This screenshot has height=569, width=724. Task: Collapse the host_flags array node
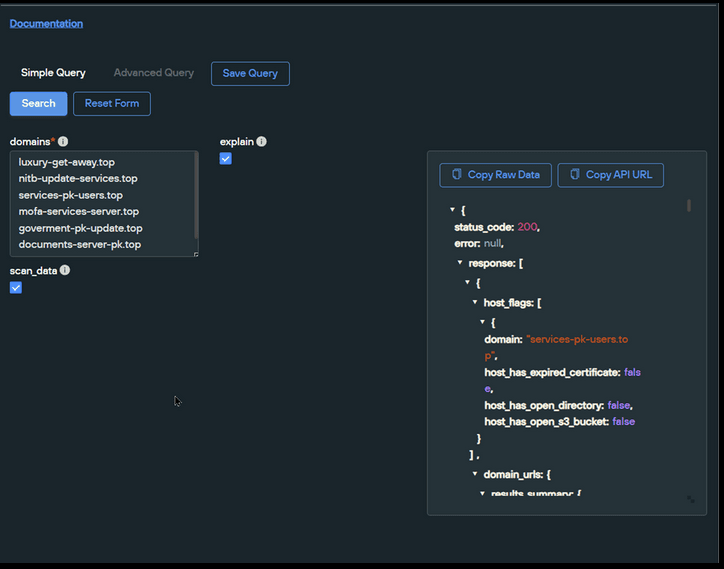pyautogui.click(x=474, y=302)
